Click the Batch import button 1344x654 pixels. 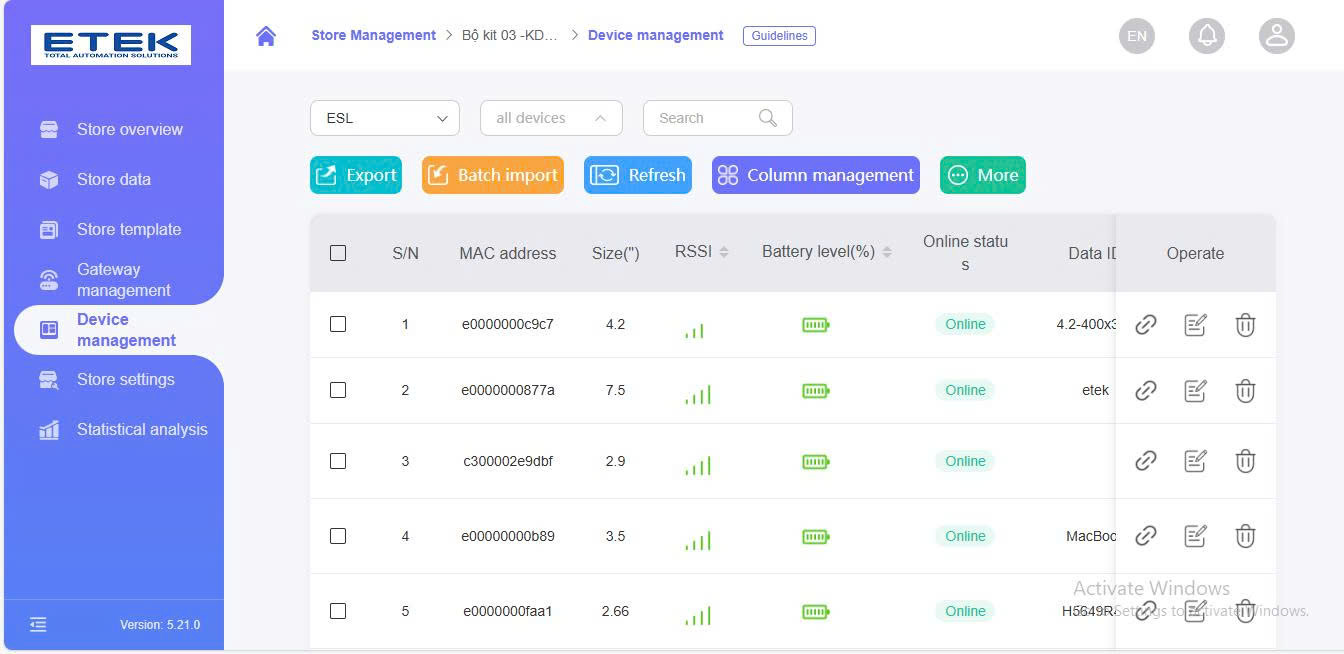click(x=493, y=175)
